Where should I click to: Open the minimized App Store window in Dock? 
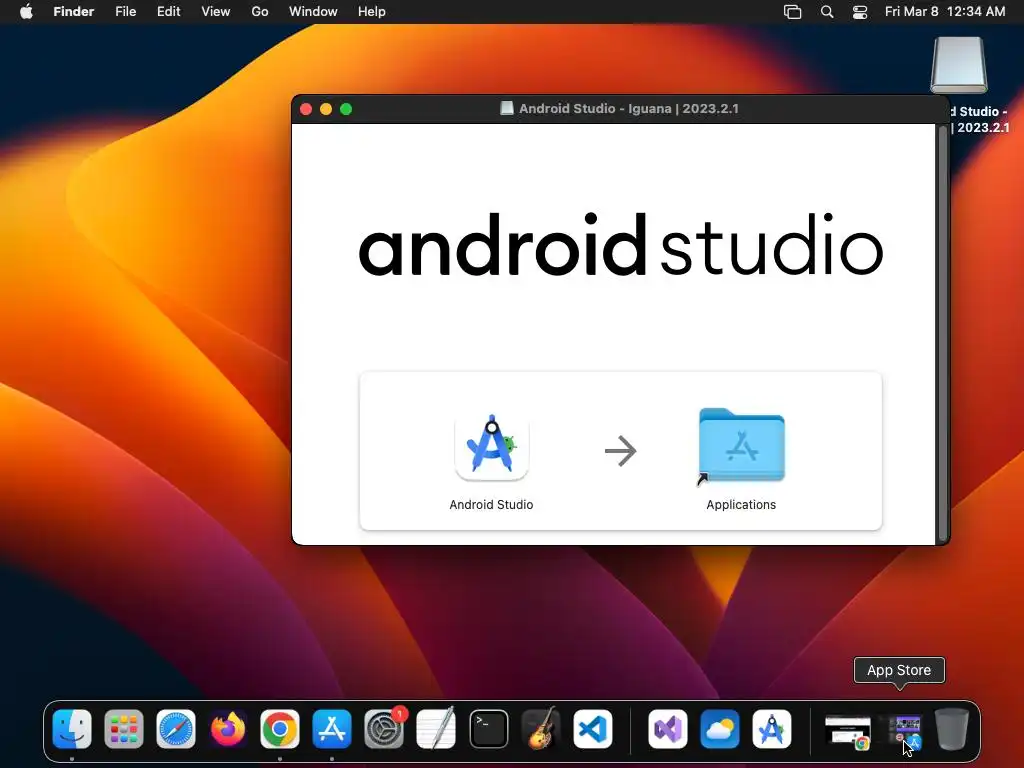[x=905, y=731]
